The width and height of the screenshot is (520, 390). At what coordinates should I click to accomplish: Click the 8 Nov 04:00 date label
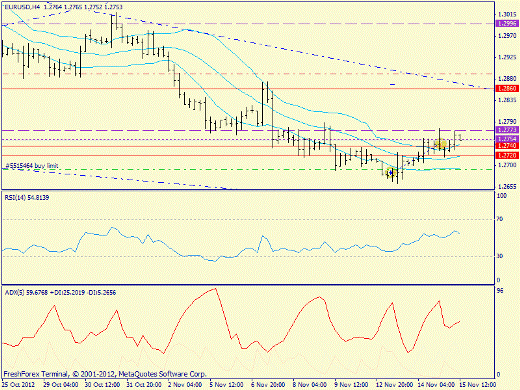pyautogui.click(x=310, y=384)
